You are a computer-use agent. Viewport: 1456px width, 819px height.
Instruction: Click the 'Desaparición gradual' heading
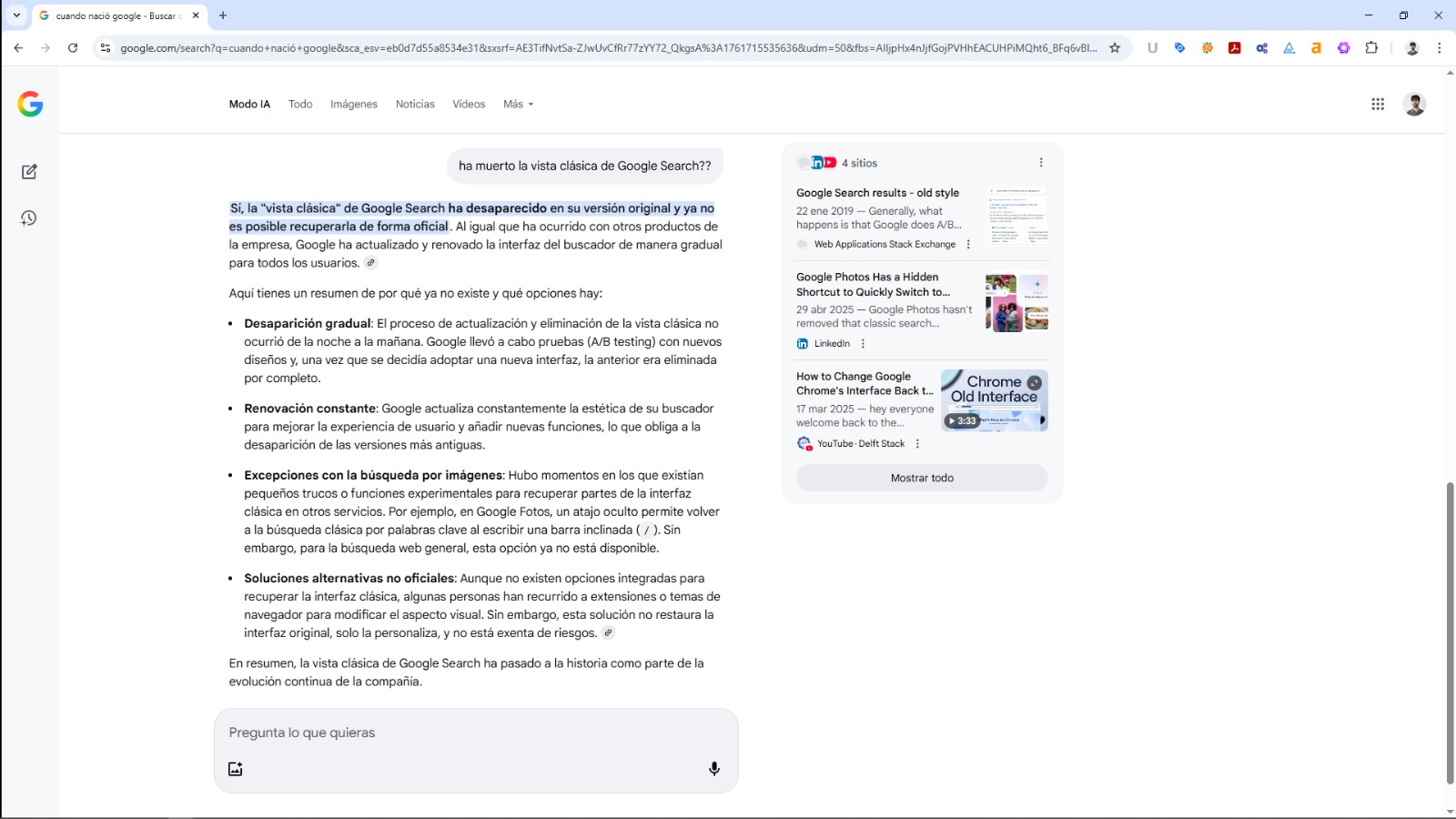308,324
